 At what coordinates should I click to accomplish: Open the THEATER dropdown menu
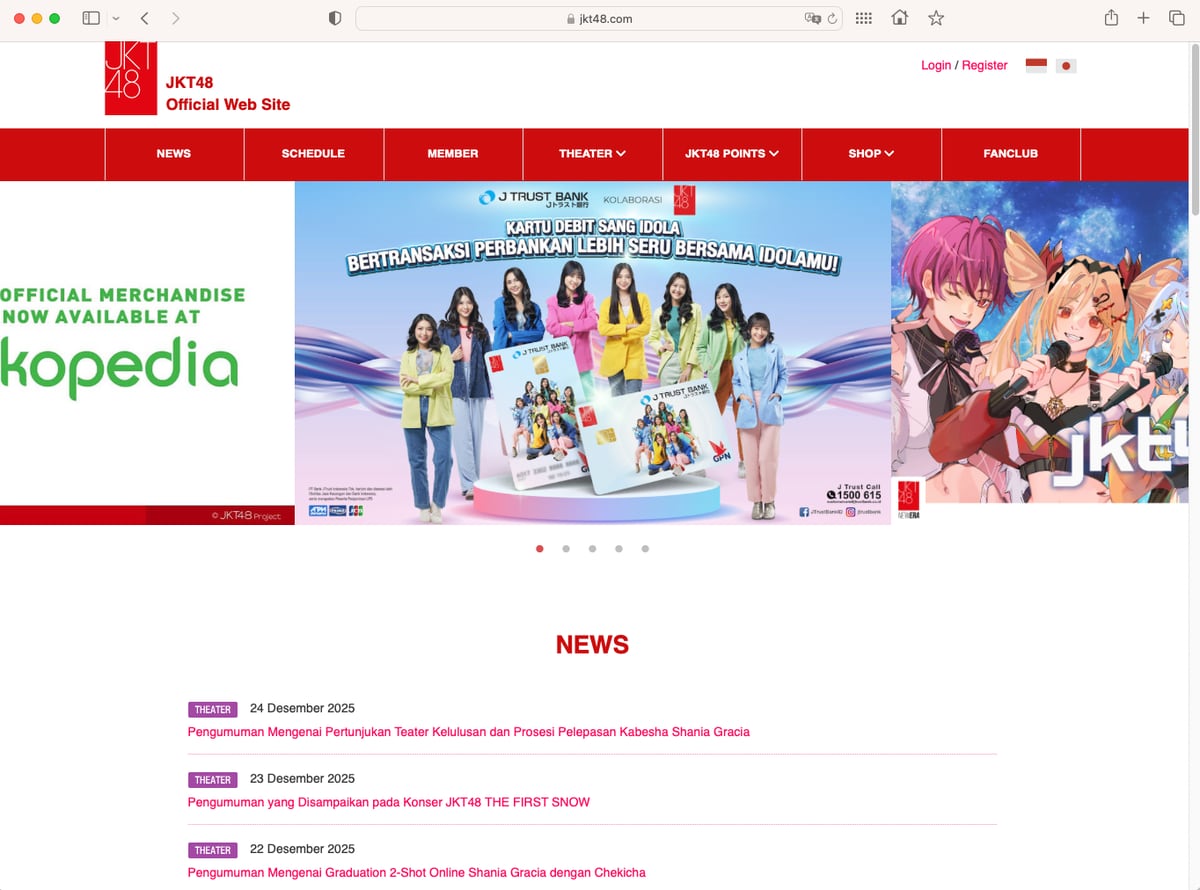pos(592,154)
